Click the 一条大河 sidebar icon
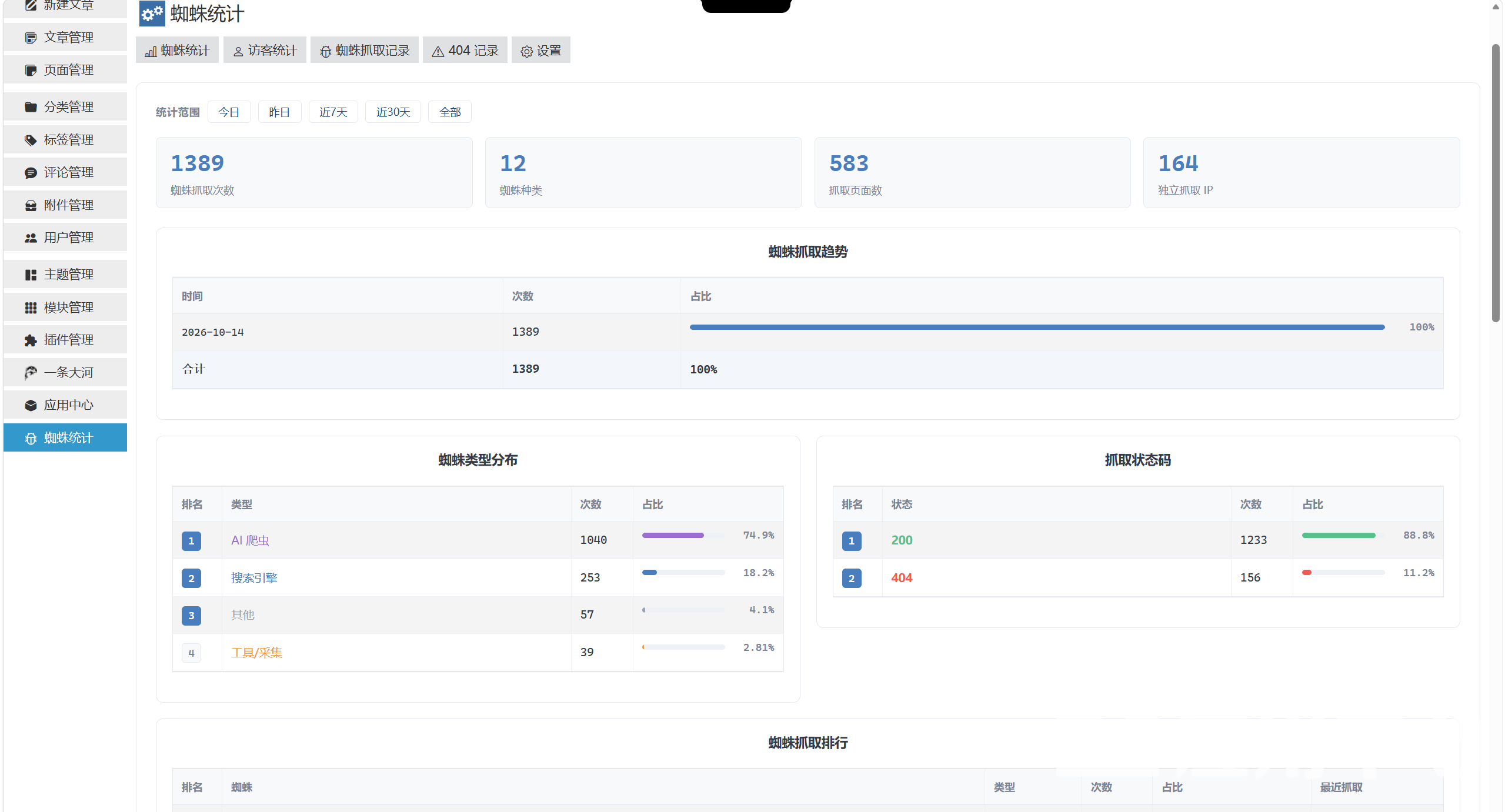 (x=31, y=373)
